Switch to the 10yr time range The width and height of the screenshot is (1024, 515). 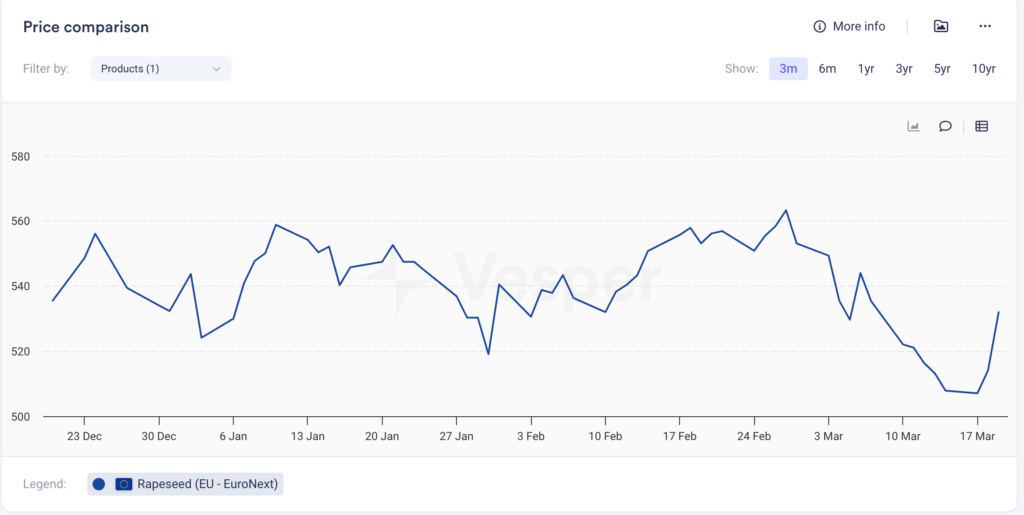984,69
